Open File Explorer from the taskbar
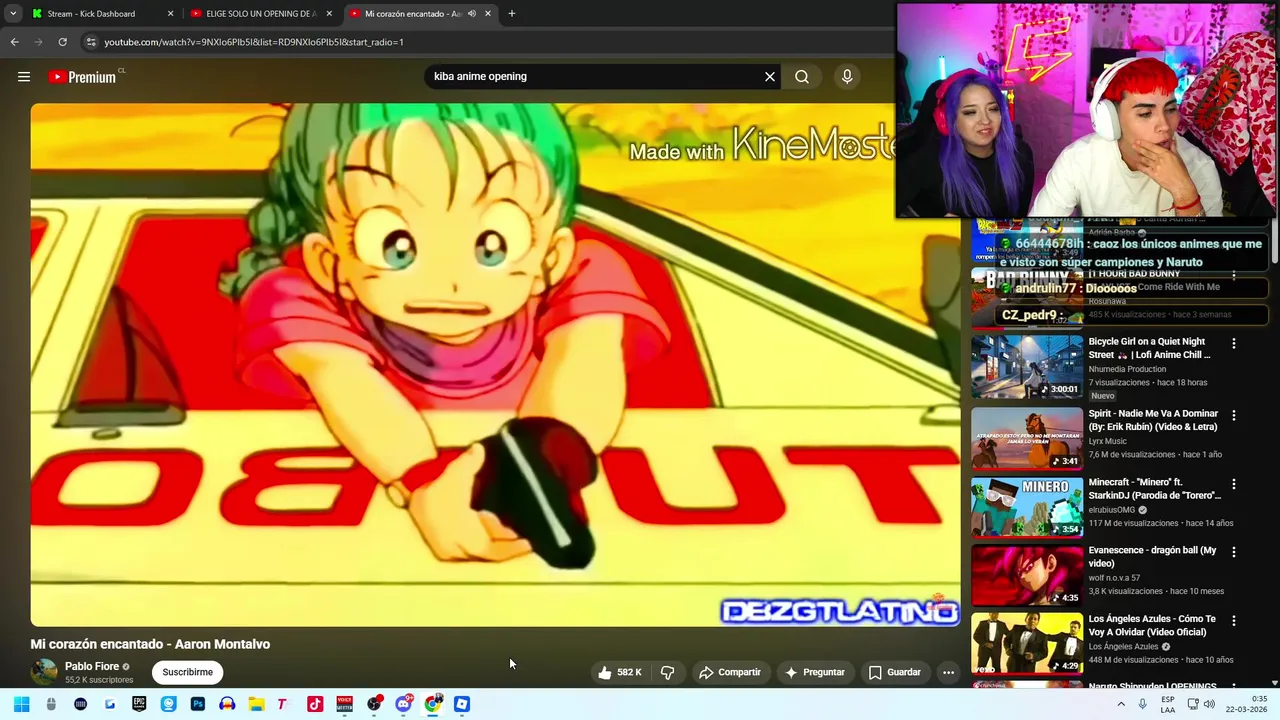 pos(256,704)
